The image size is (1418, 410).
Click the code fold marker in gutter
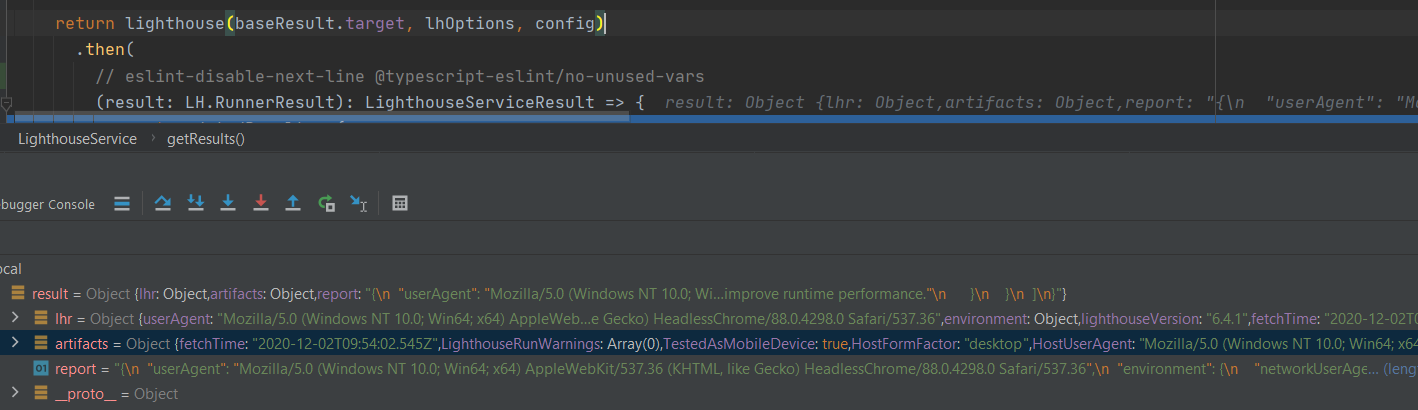click(6, 103)
